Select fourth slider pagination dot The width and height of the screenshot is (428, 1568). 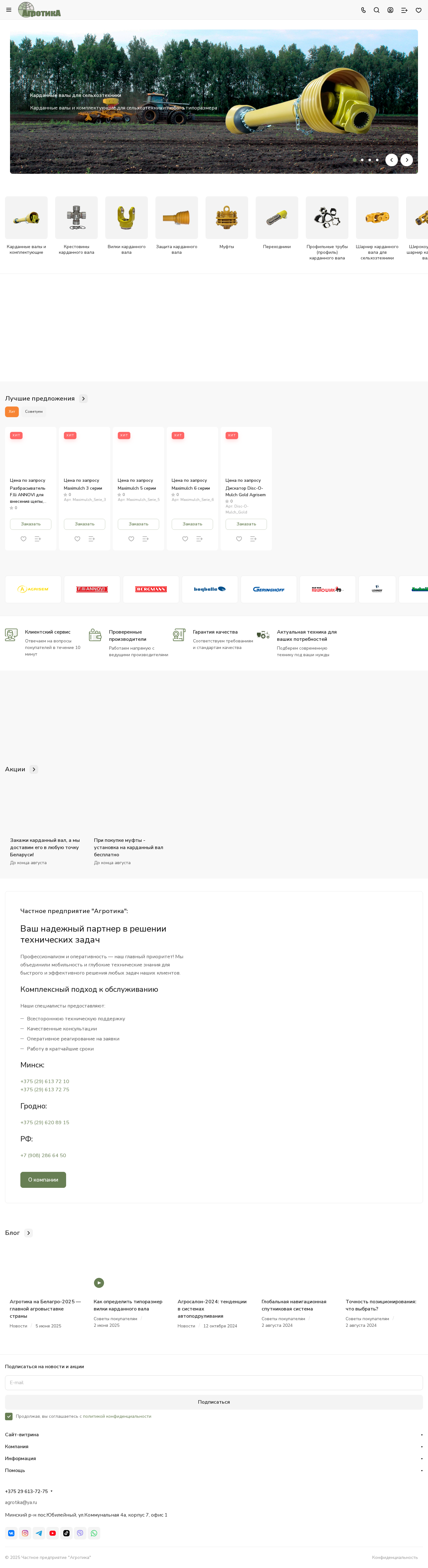pos(377,160)
